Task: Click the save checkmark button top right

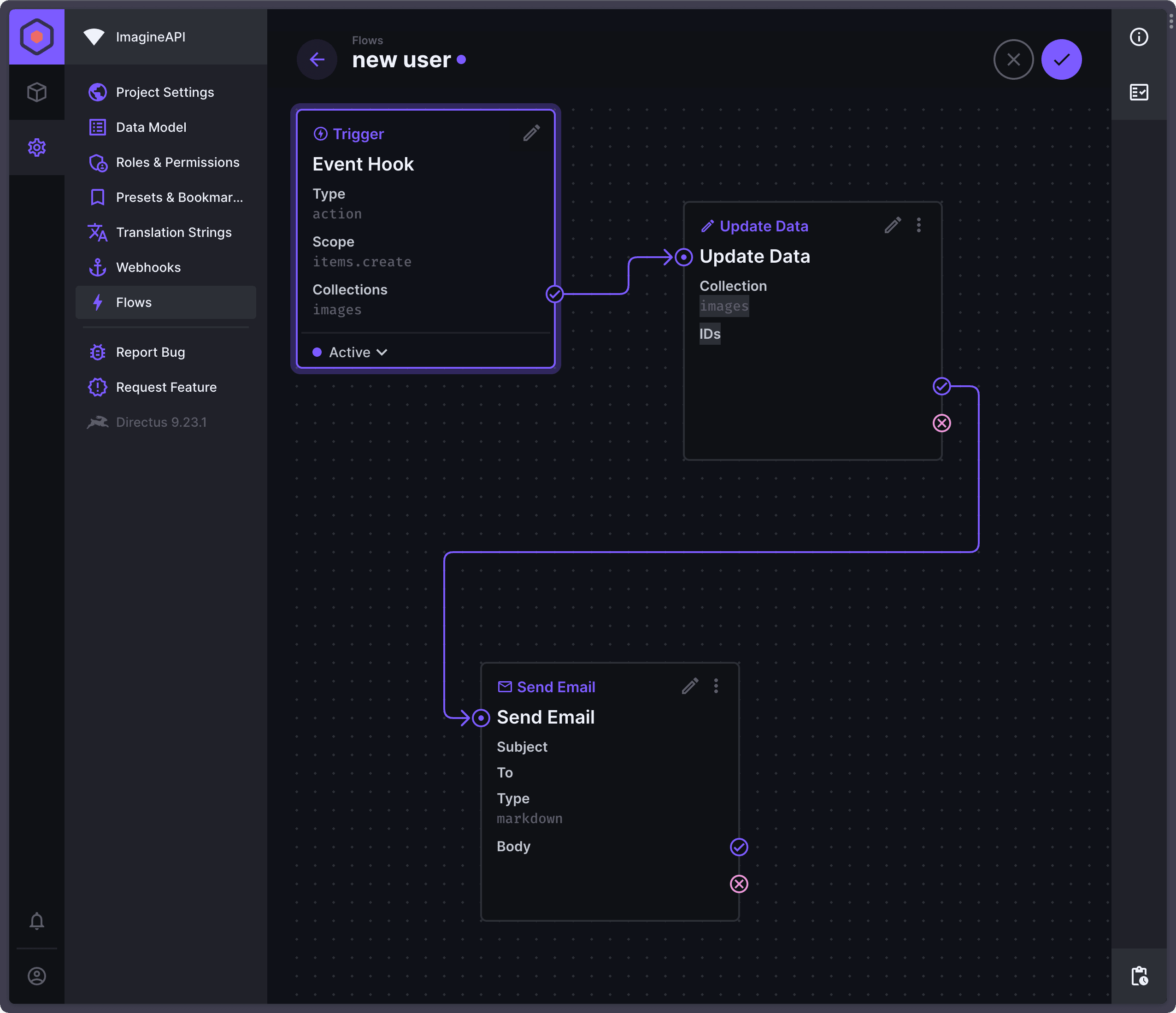Action: [1062, 59]
